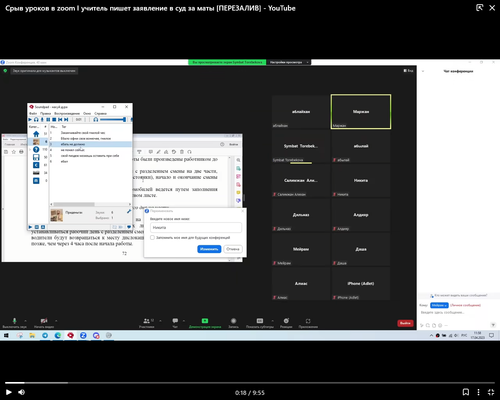Open the Файл menu in Soundpad
Image resolution: width=500 pixels, height=400 pixels.
coord(33,113)
